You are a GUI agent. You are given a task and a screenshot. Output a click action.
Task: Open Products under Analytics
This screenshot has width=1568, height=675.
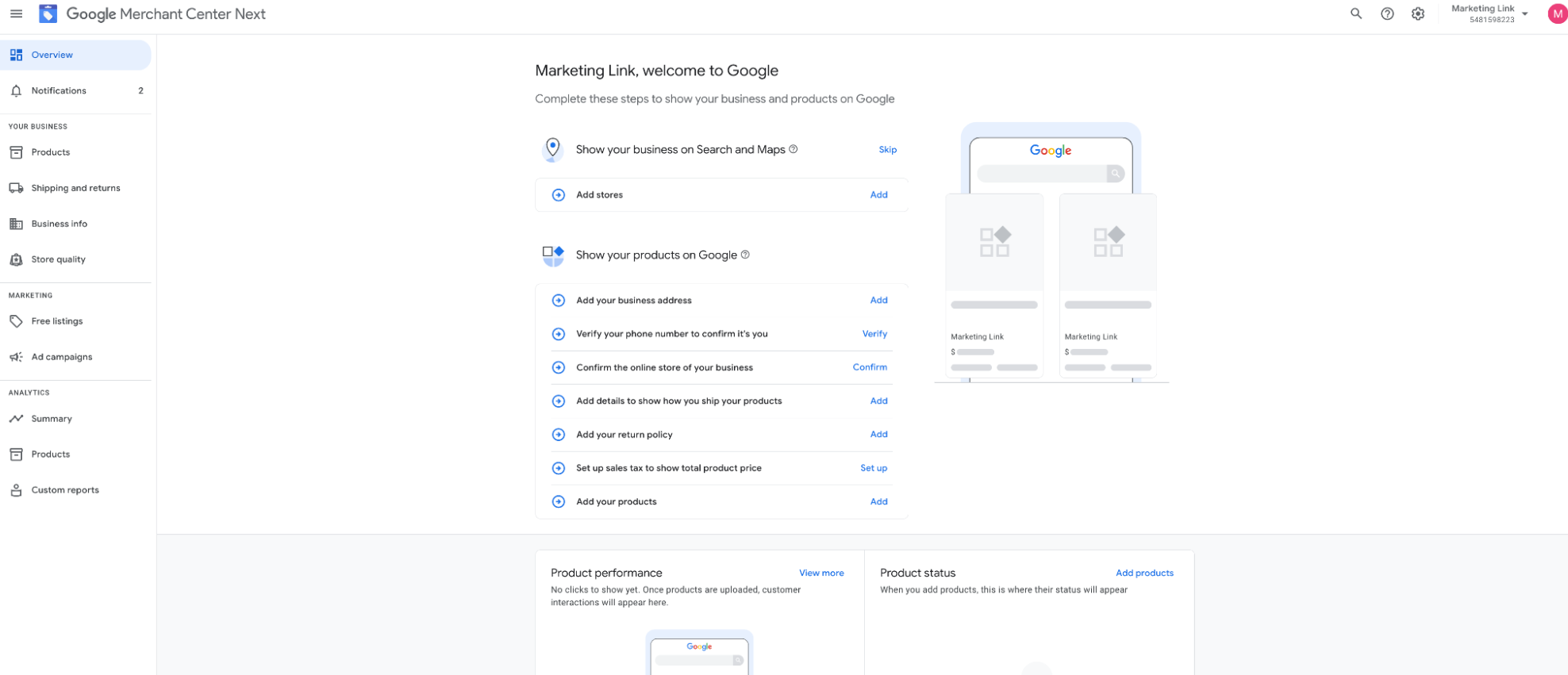pos(75,454)
